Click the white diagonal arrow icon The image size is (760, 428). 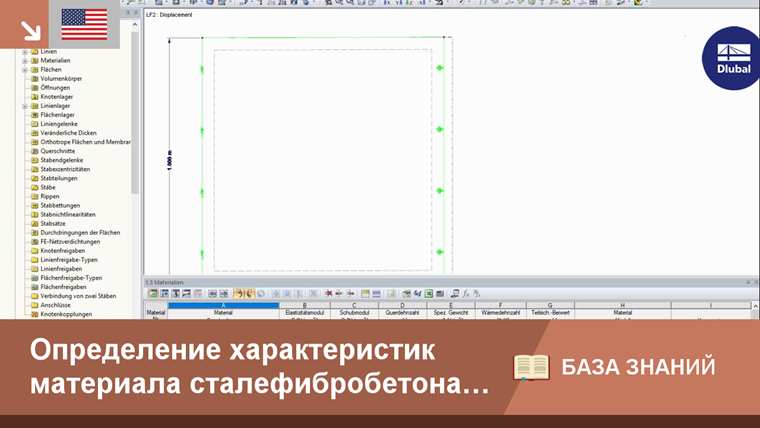(31, 31)
